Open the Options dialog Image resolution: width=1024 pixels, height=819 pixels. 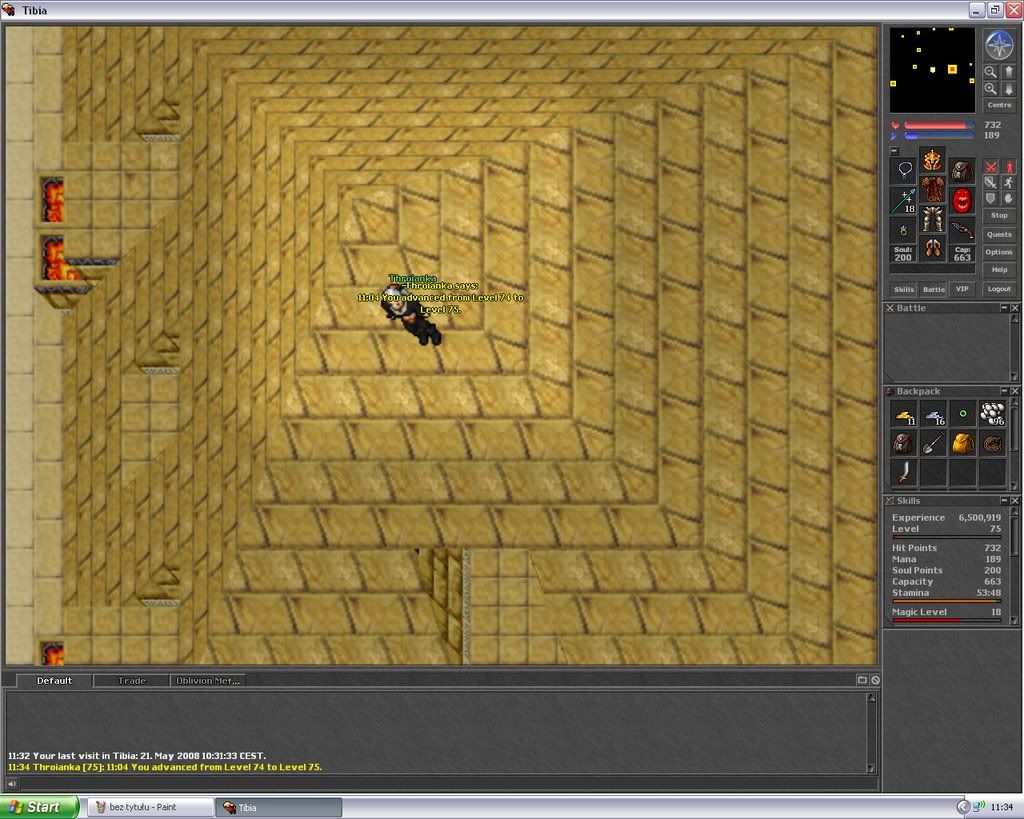(999, 252)
